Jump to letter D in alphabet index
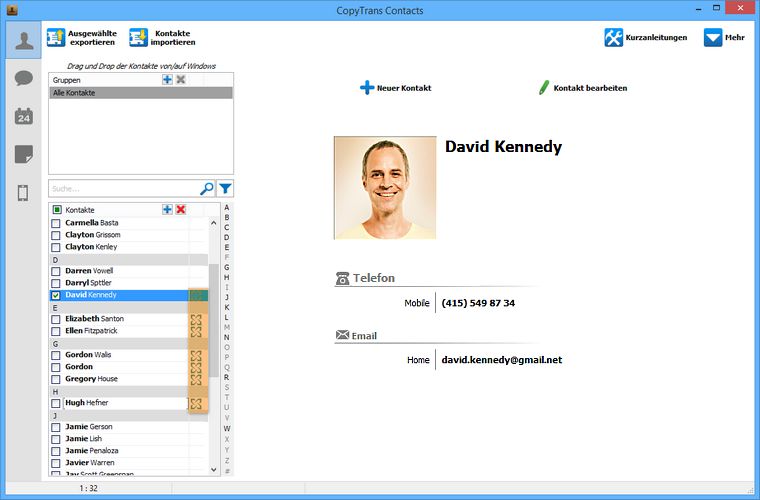 226,237
